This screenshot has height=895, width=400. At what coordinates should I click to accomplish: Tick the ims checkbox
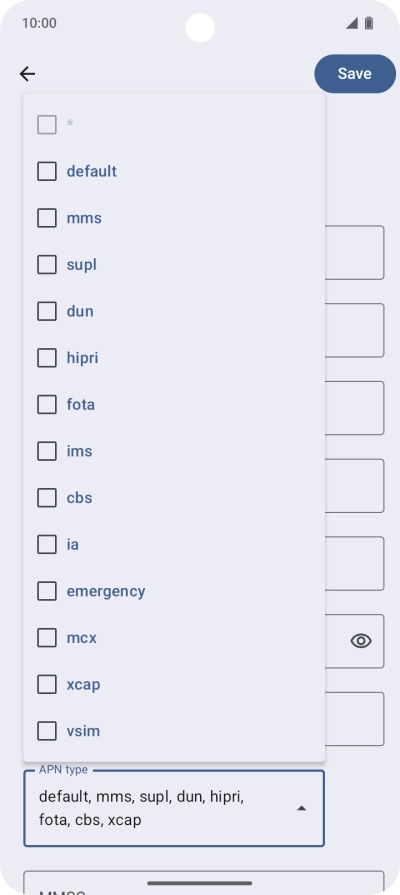tap(47, 451)
